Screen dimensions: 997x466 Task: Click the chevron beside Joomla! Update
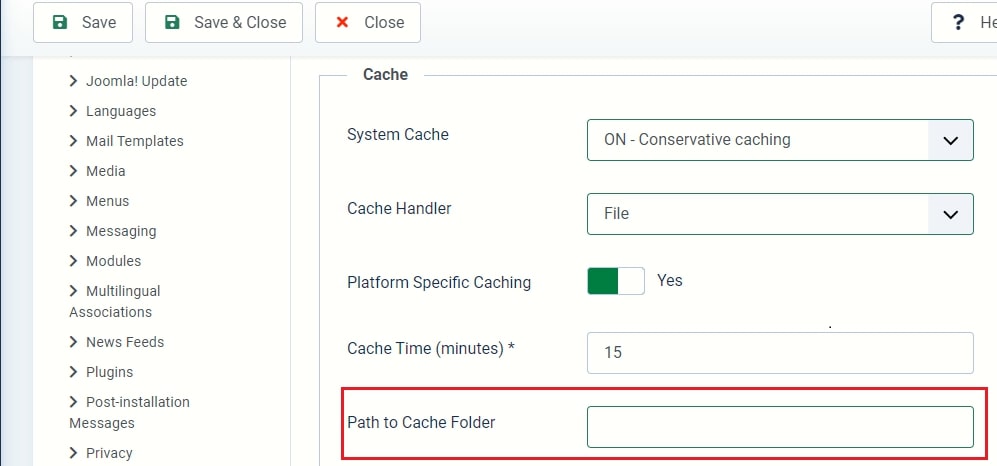point(74,81)
